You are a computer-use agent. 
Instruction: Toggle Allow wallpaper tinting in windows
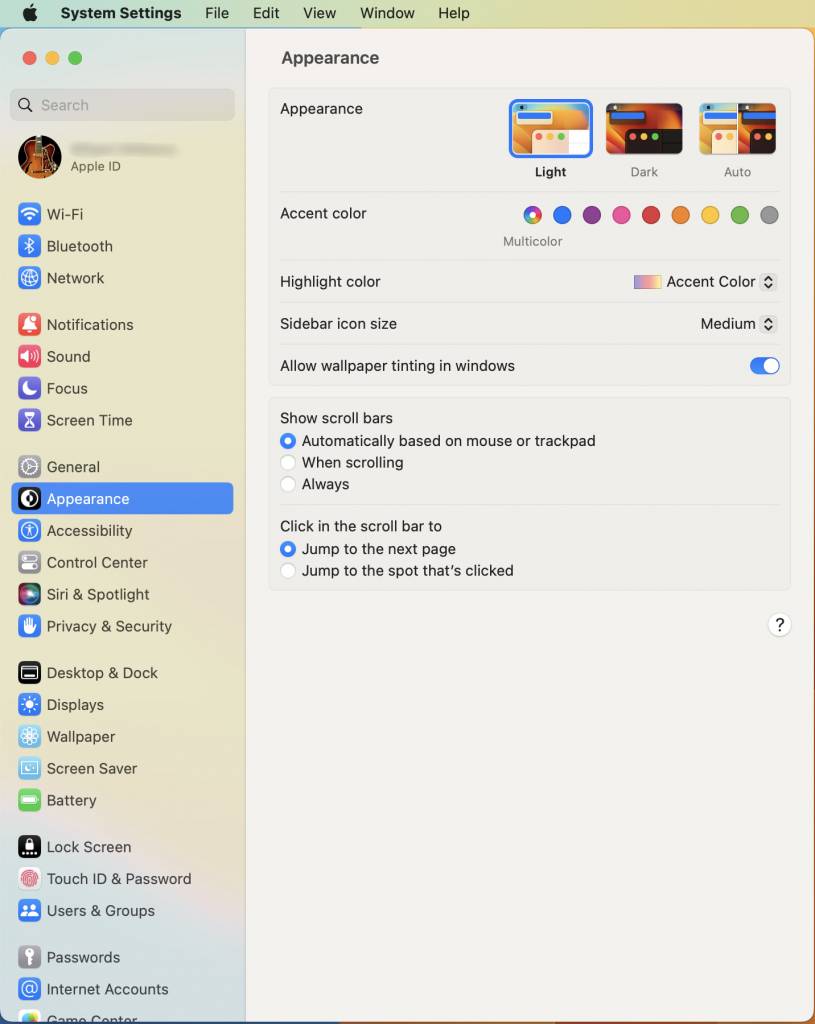click(764, 366)
